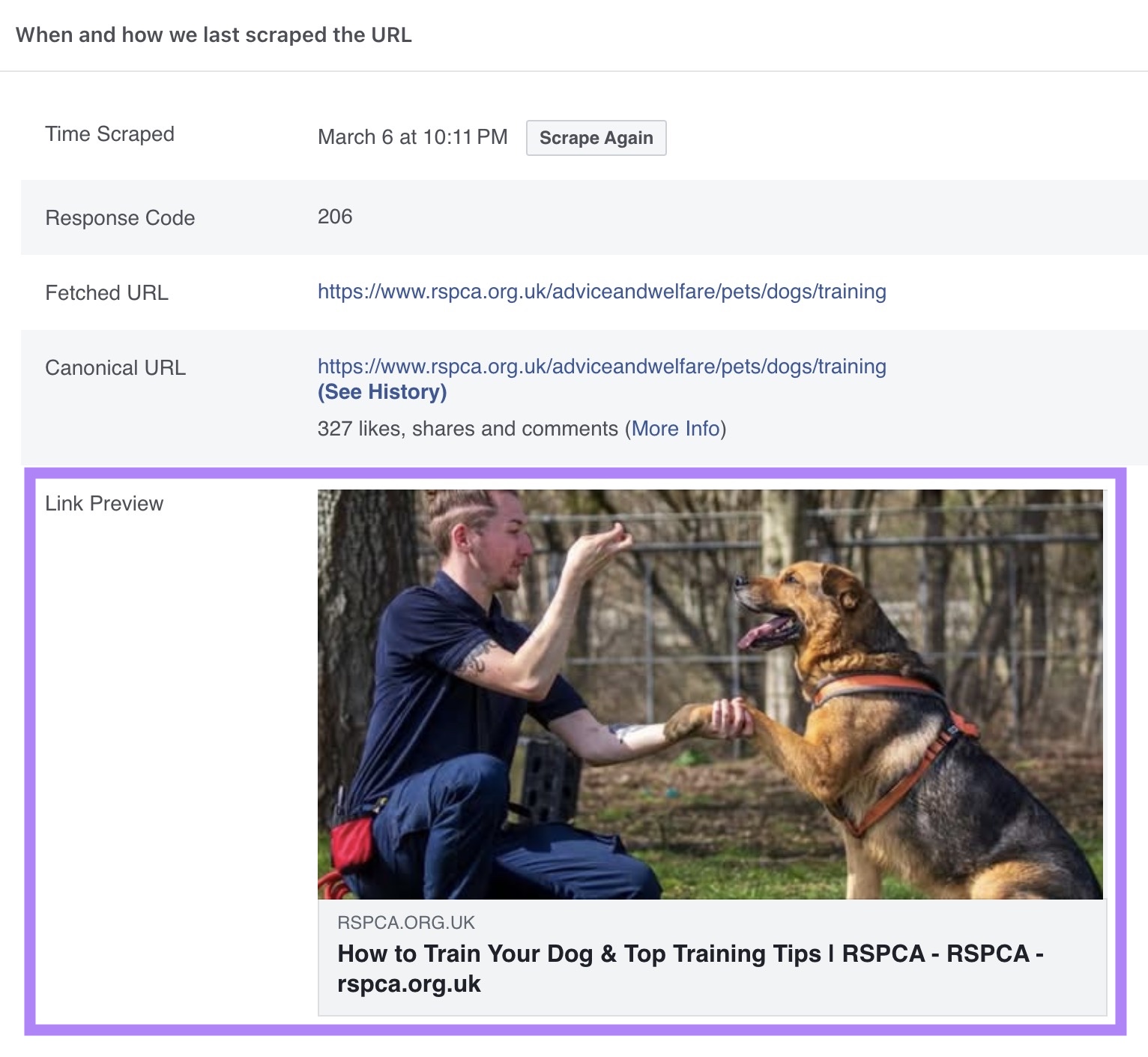This screenshot has height=1057, width=1148.
Task: Select the Response Code row label
Action: tap(121, 217)
